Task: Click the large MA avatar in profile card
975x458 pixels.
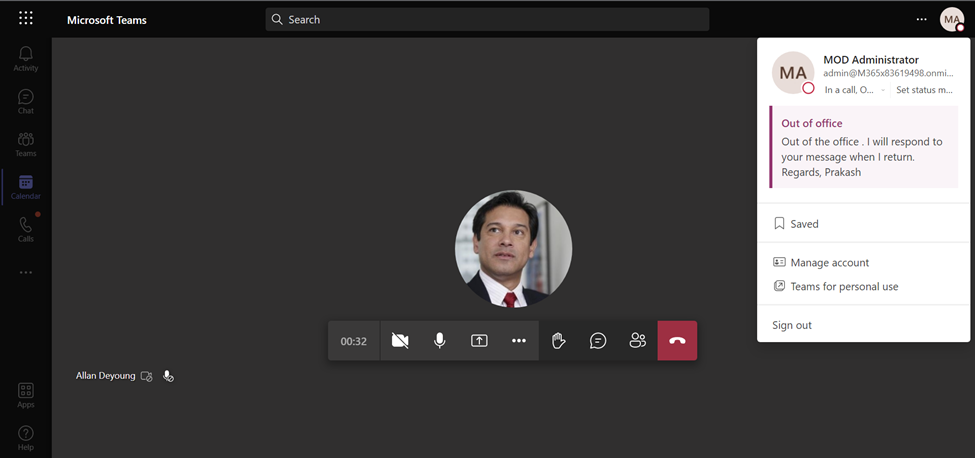Action: tap(793, 73)
